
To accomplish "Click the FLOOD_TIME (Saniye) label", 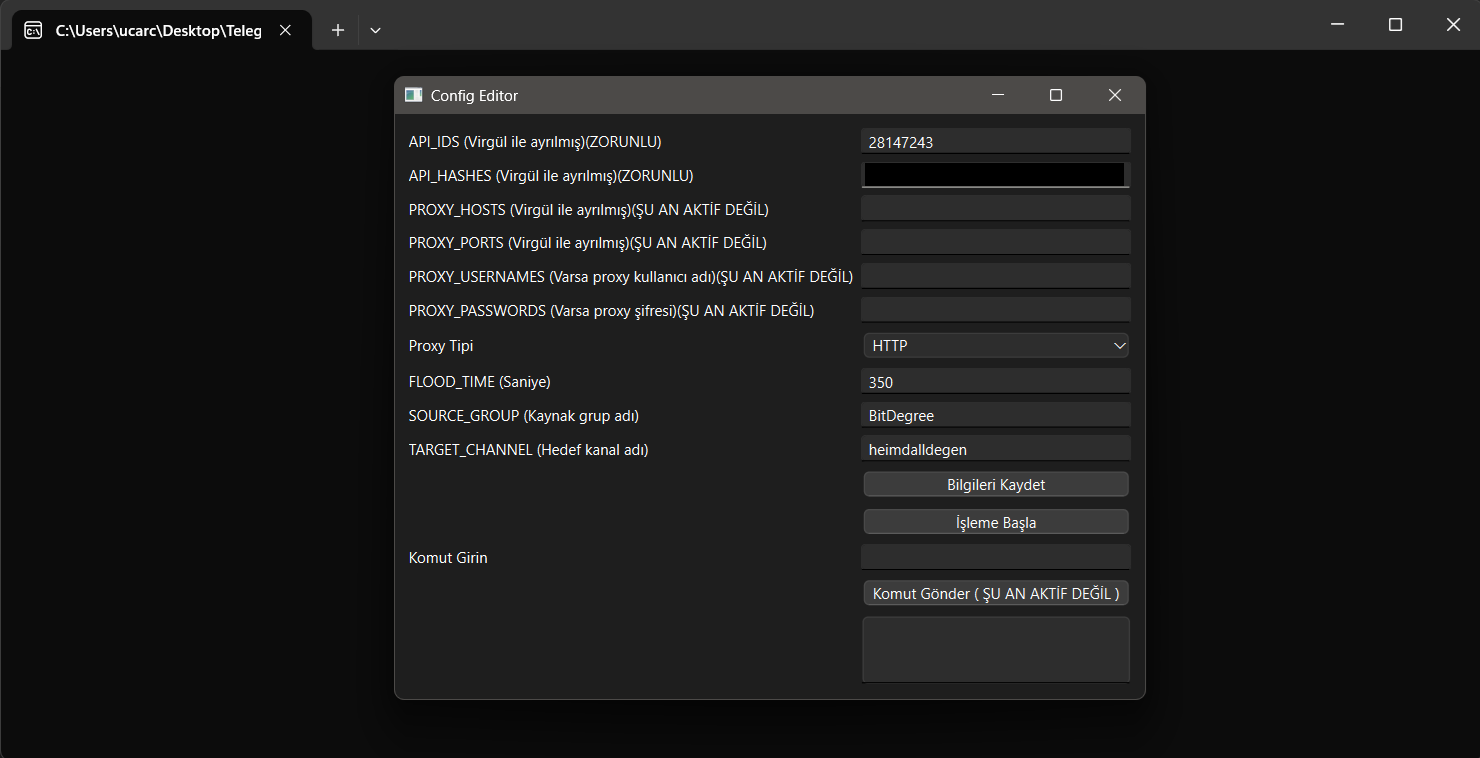I will point(480,382).
